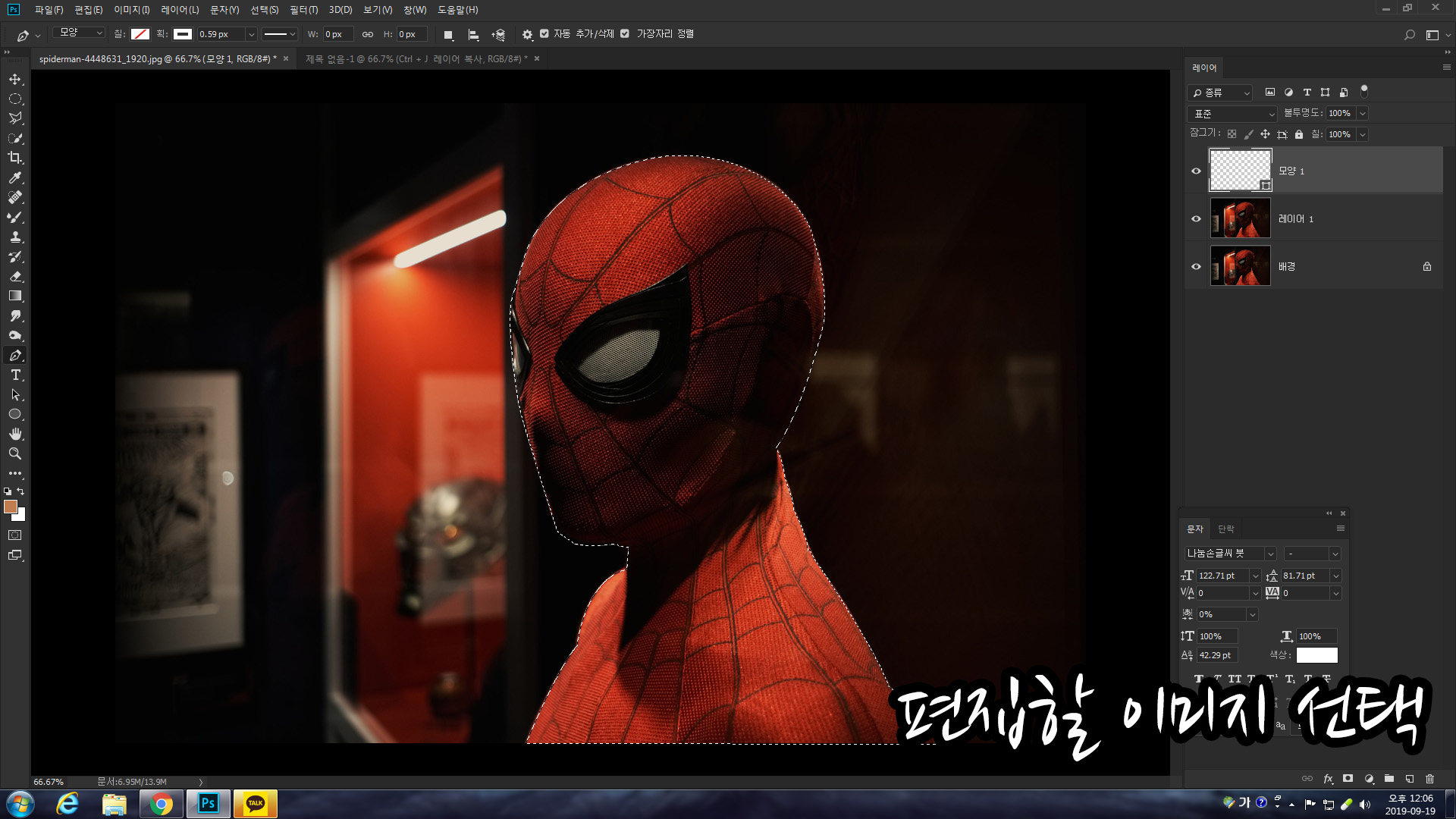Toggle the 가장자리 정렬 checkbox
Image resolution: width=1456 pixels, height=819 pixels.
pos(625,34)
